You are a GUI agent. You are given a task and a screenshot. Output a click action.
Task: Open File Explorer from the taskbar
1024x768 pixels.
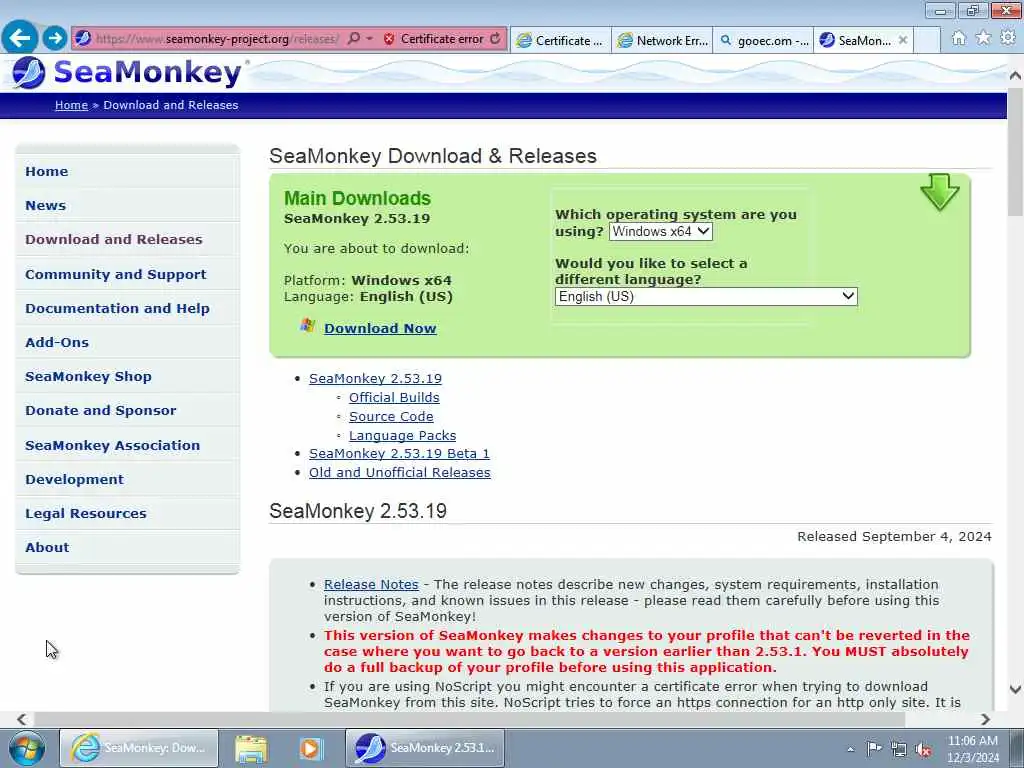251,748
